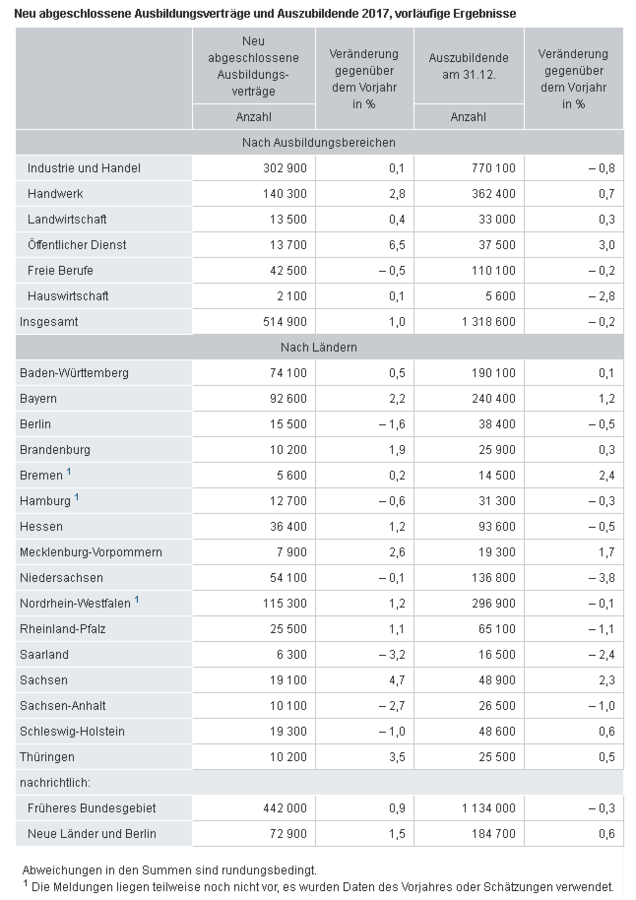Click footnote marker beside Hamburg
The height and width of the screenshot is (900, 636).
tap(77, 498)
